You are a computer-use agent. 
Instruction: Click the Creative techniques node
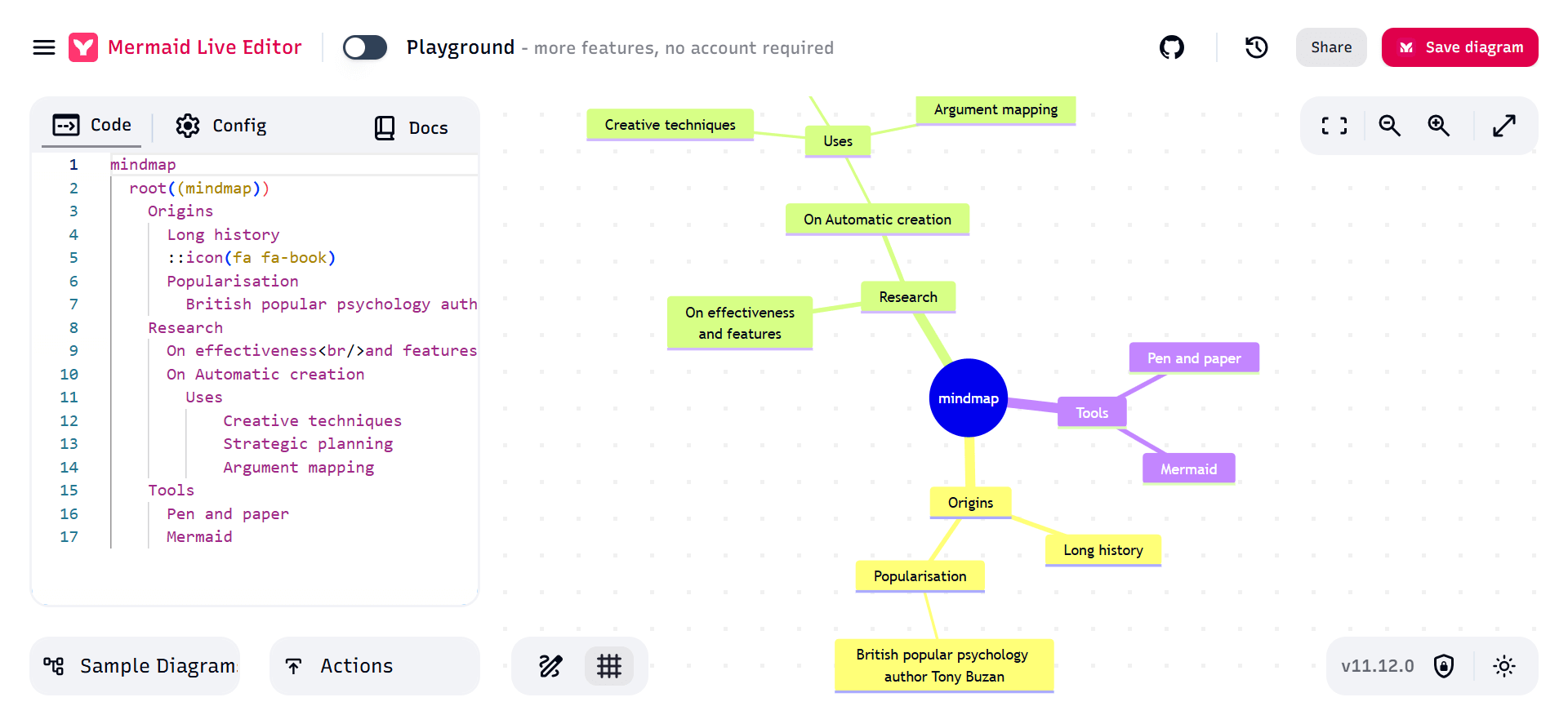(670, 125)
